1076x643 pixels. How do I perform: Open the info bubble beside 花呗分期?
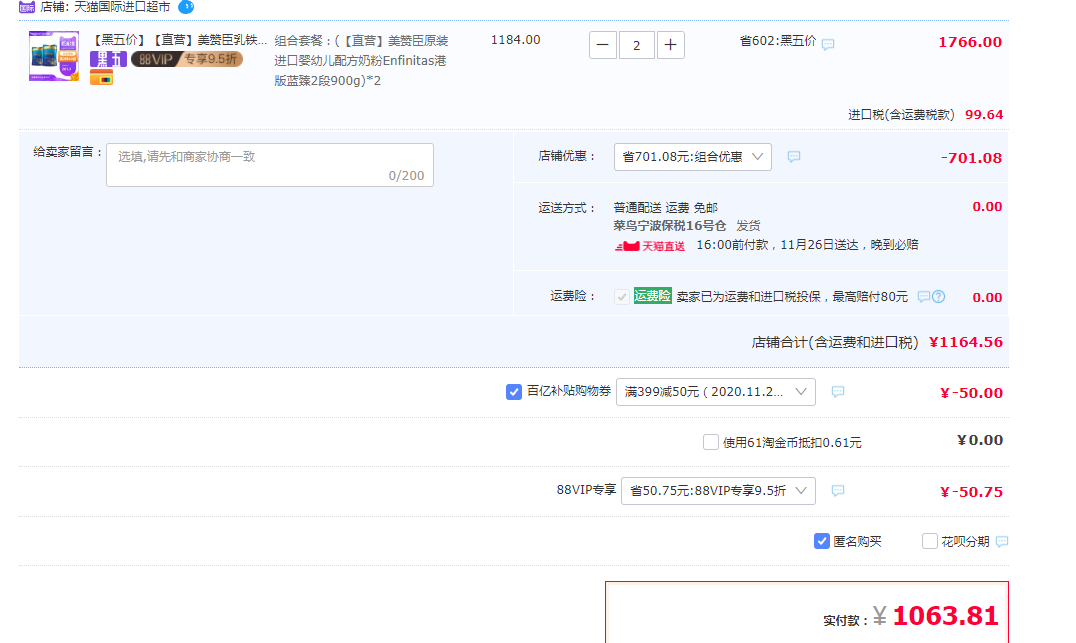click(1002, 541)
